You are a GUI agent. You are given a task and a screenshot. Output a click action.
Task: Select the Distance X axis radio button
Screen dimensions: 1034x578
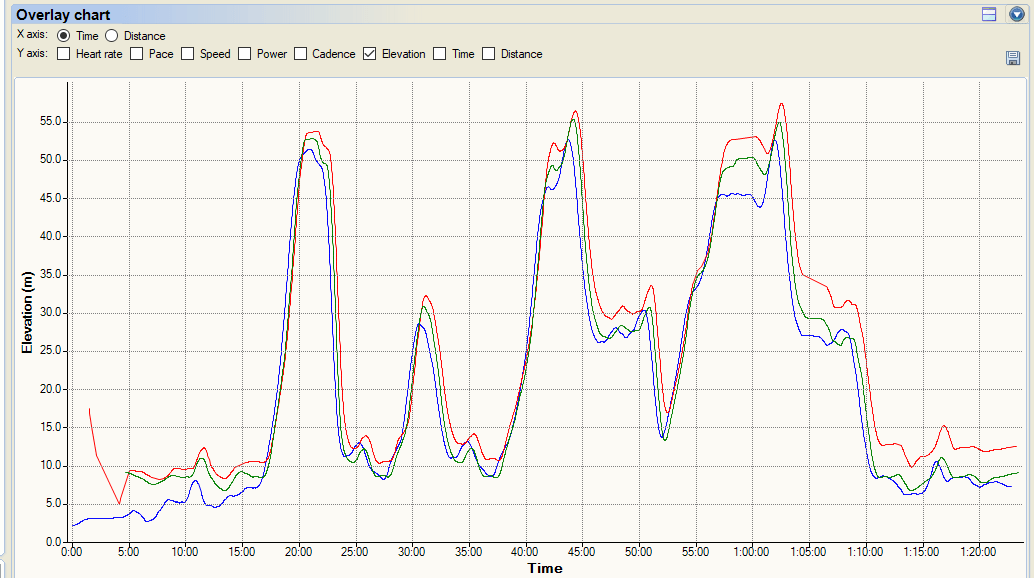click(111, 36)
